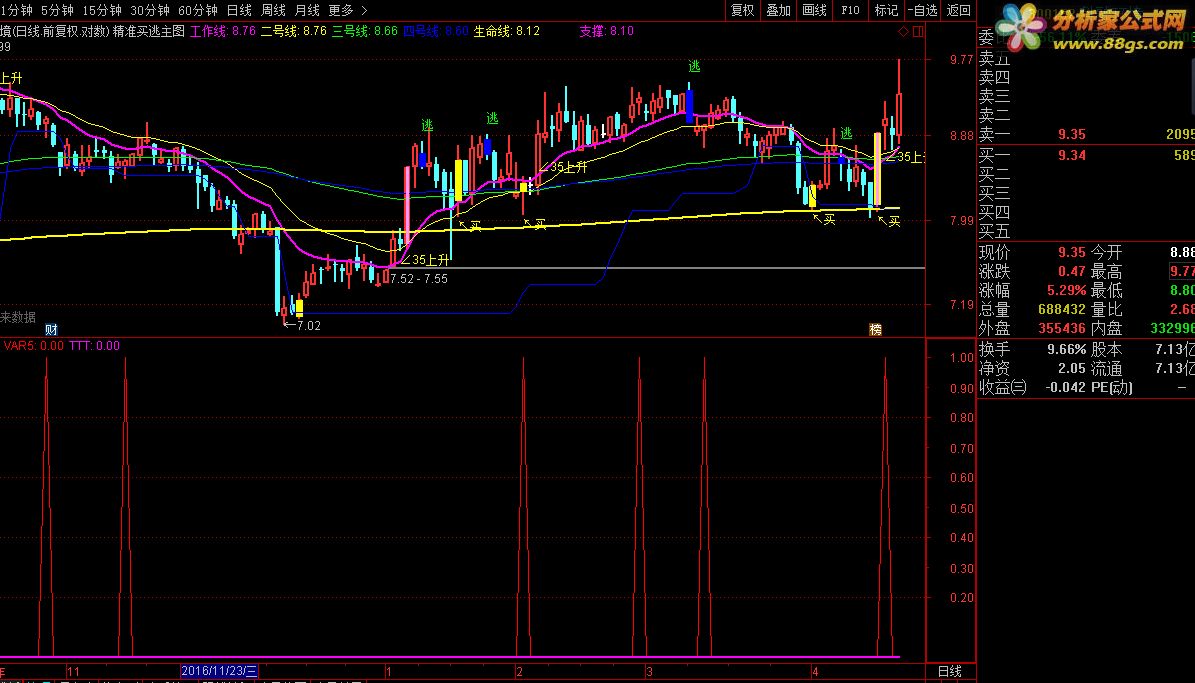1195x683 pixels.
Task: Click the red window layout icon
Action: click(x=918, y=31)
